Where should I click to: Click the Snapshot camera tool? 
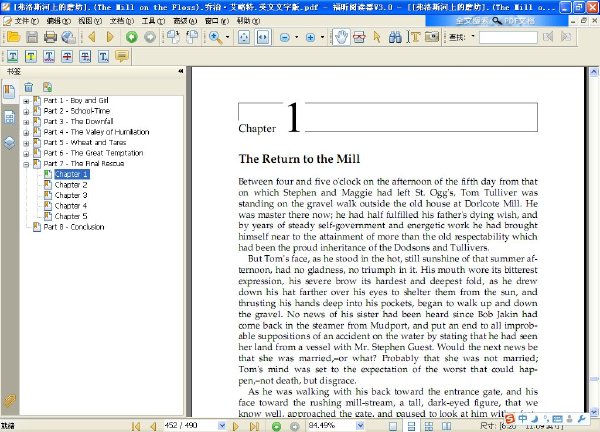[x=432, y=37]
